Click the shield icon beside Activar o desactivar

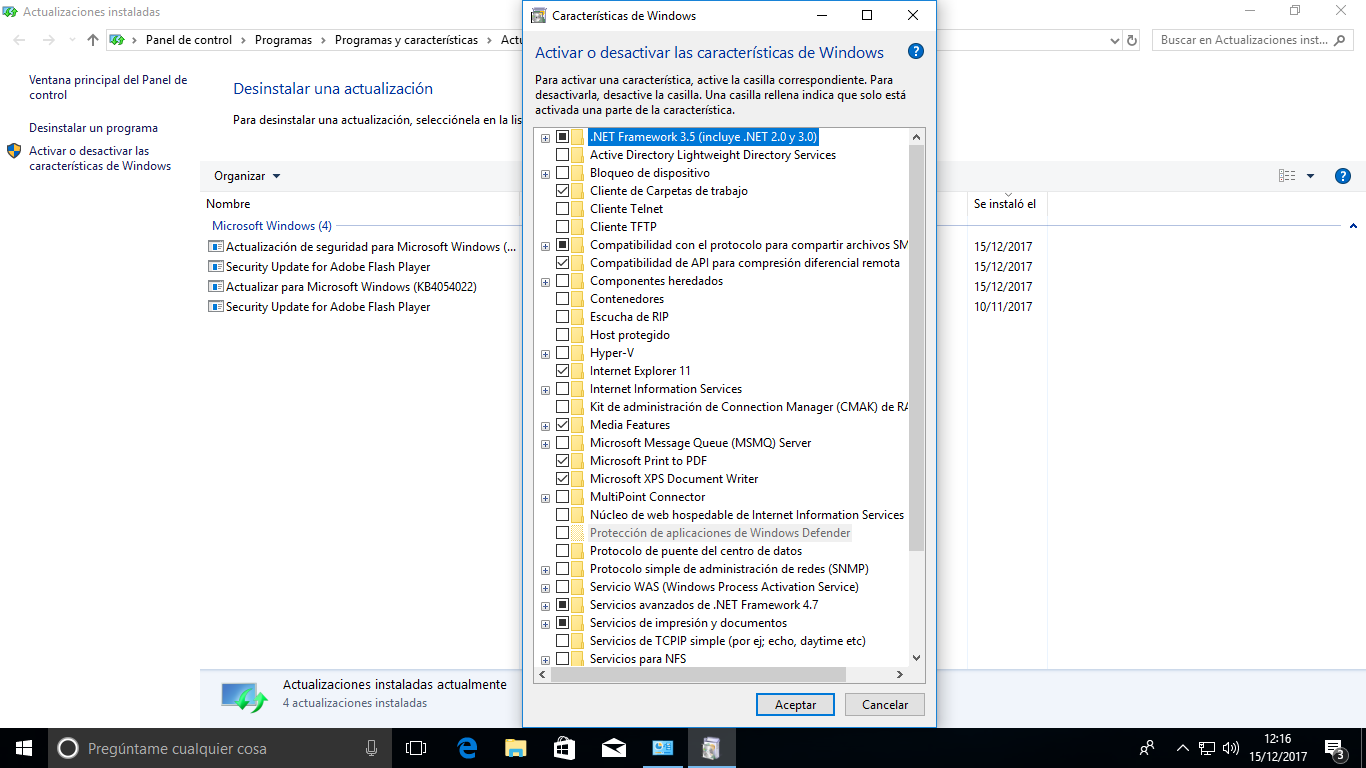pyautogui.click(x=14, y=151)
